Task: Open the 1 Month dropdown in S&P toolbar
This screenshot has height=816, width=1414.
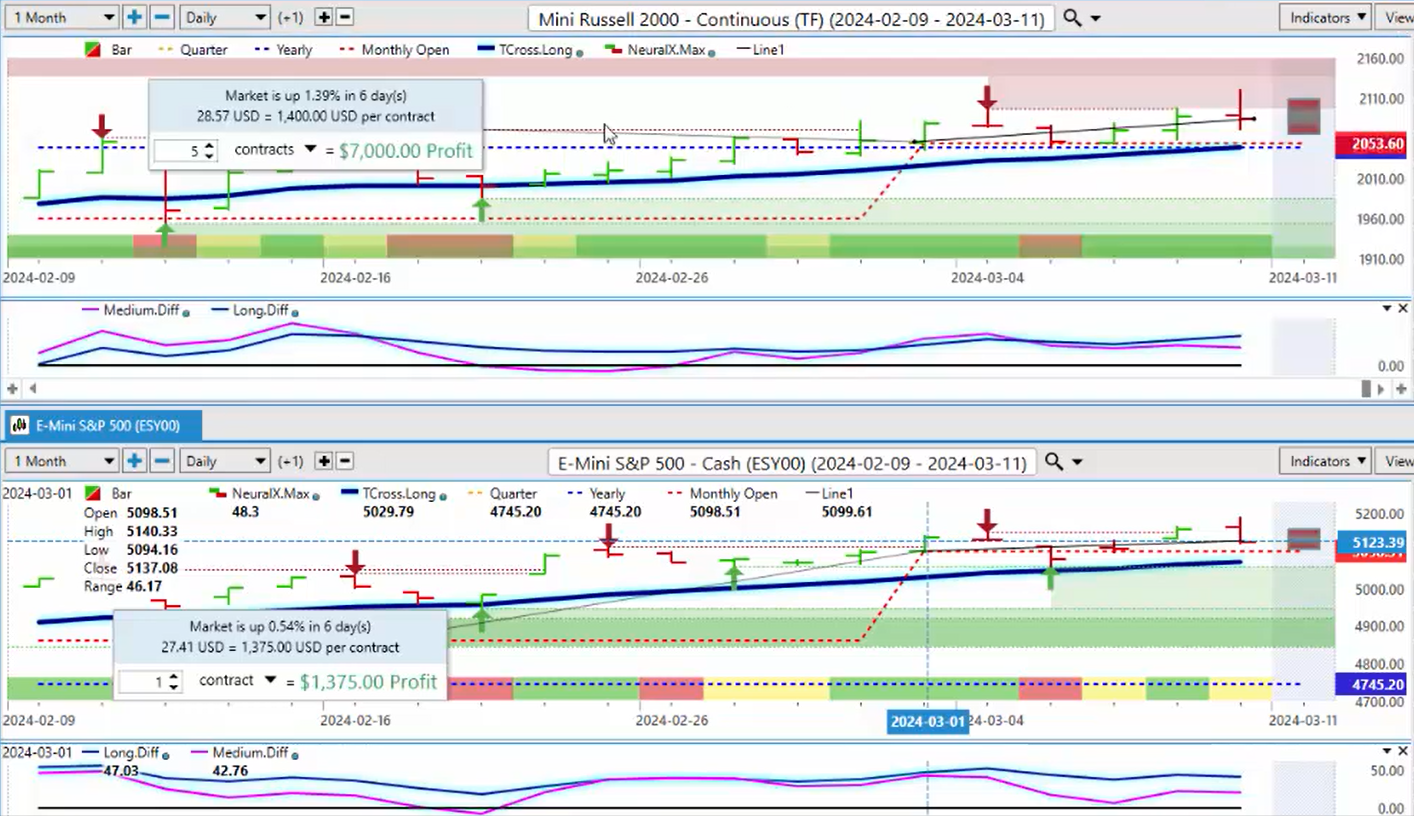Action: [60, 461]
